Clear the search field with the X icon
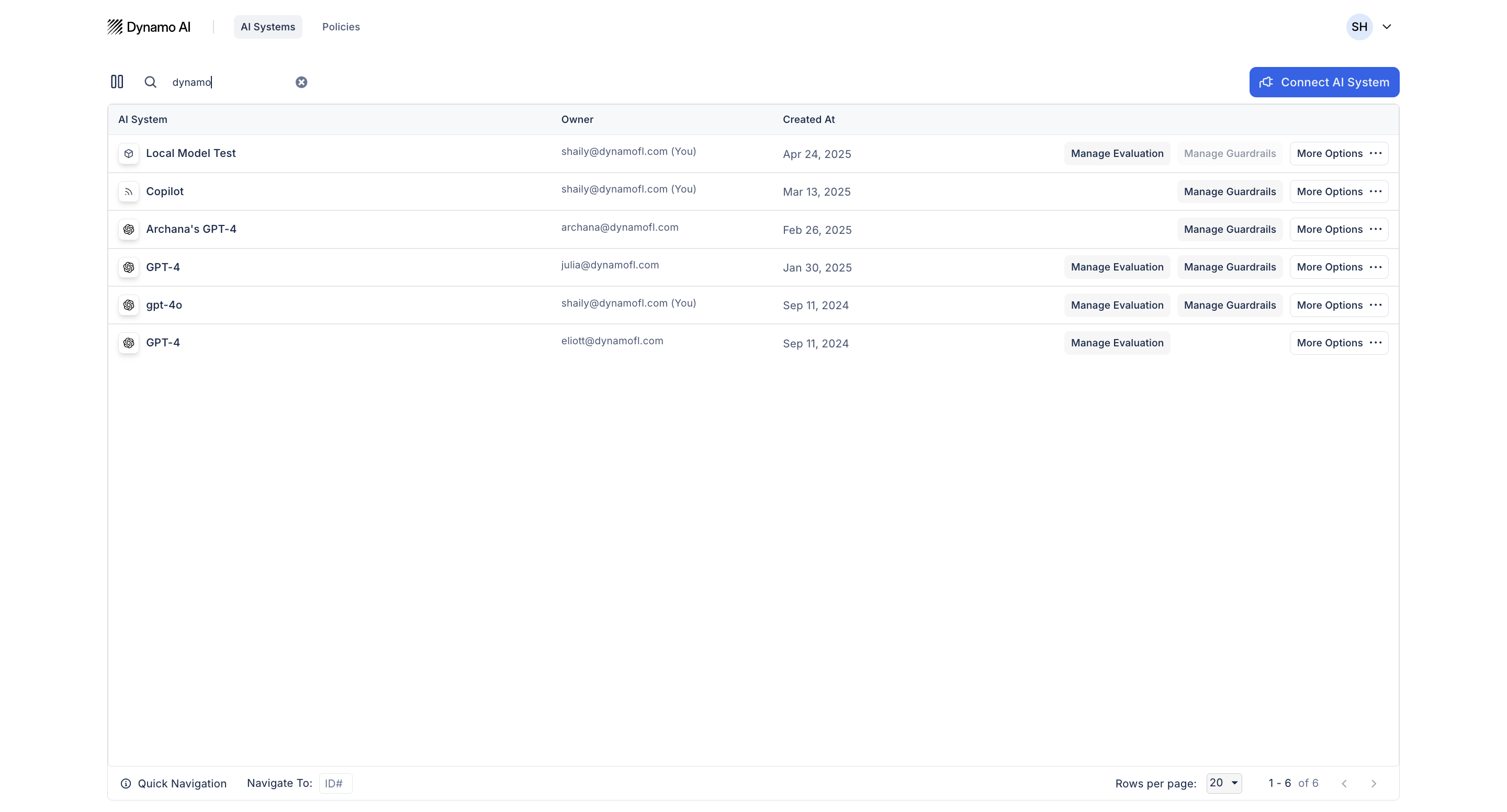Screen dimensions: 1507x812 [301, 82]
